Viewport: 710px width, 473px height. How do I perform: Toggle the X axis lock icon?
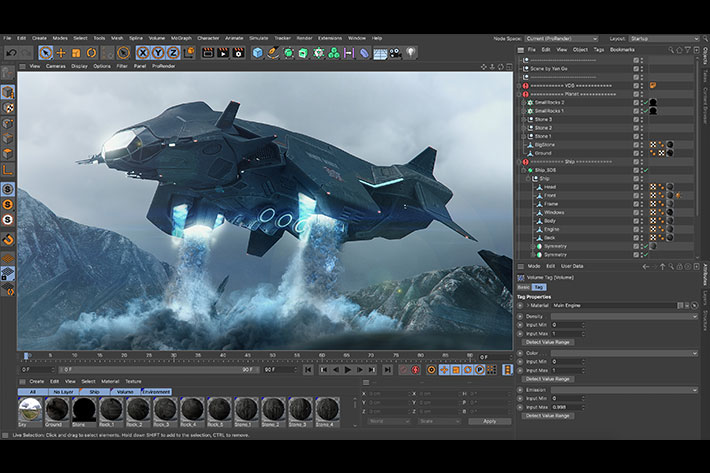142,52
